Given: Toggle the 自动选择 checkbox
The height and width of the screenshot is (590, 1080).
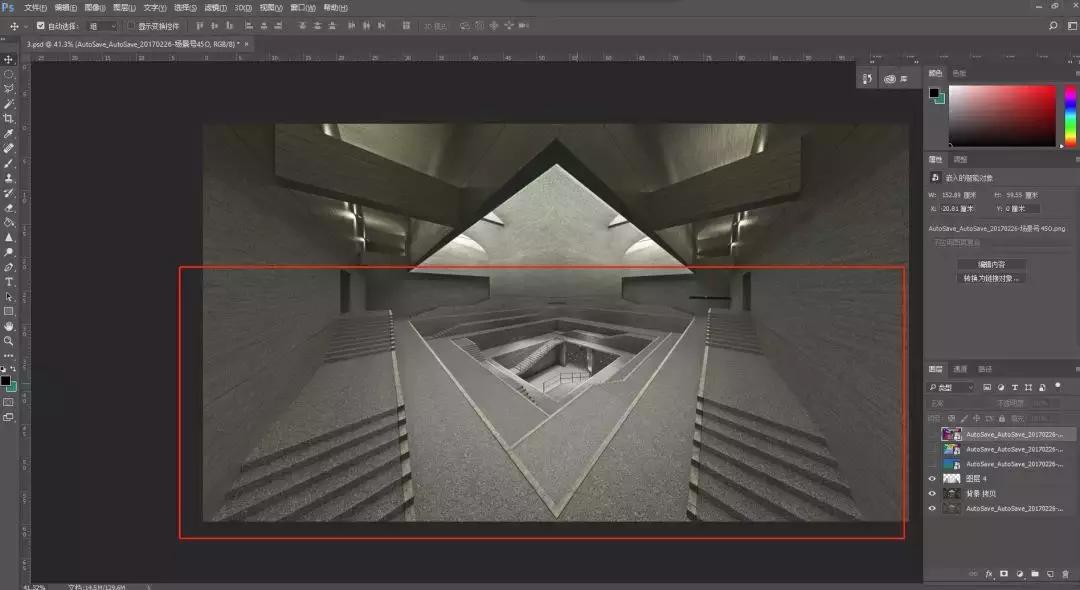Looking at the screenshot, I should [x=41, y=26].
